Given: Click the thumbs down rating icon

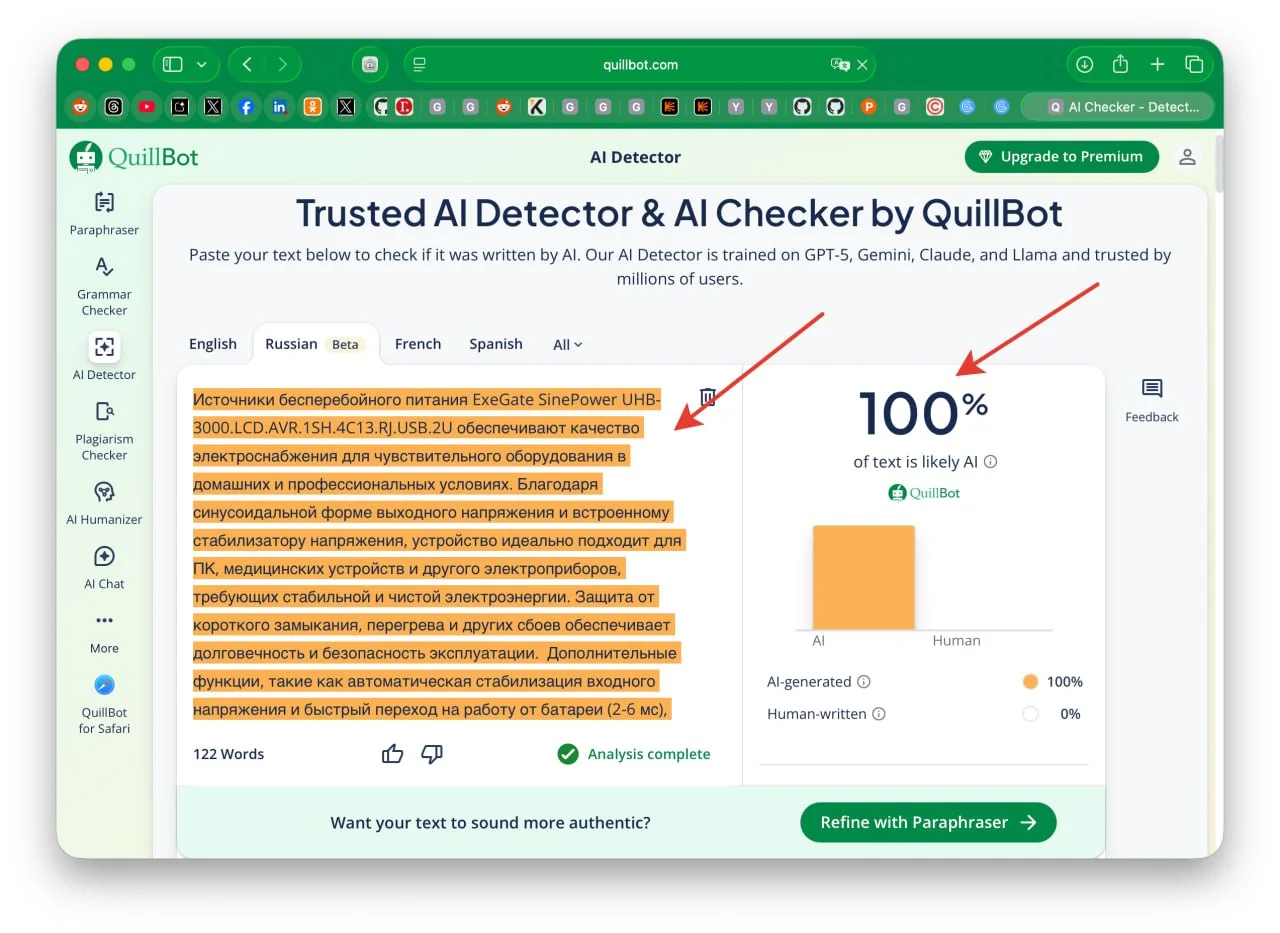Looking at the screenshot, I should 432,754.
